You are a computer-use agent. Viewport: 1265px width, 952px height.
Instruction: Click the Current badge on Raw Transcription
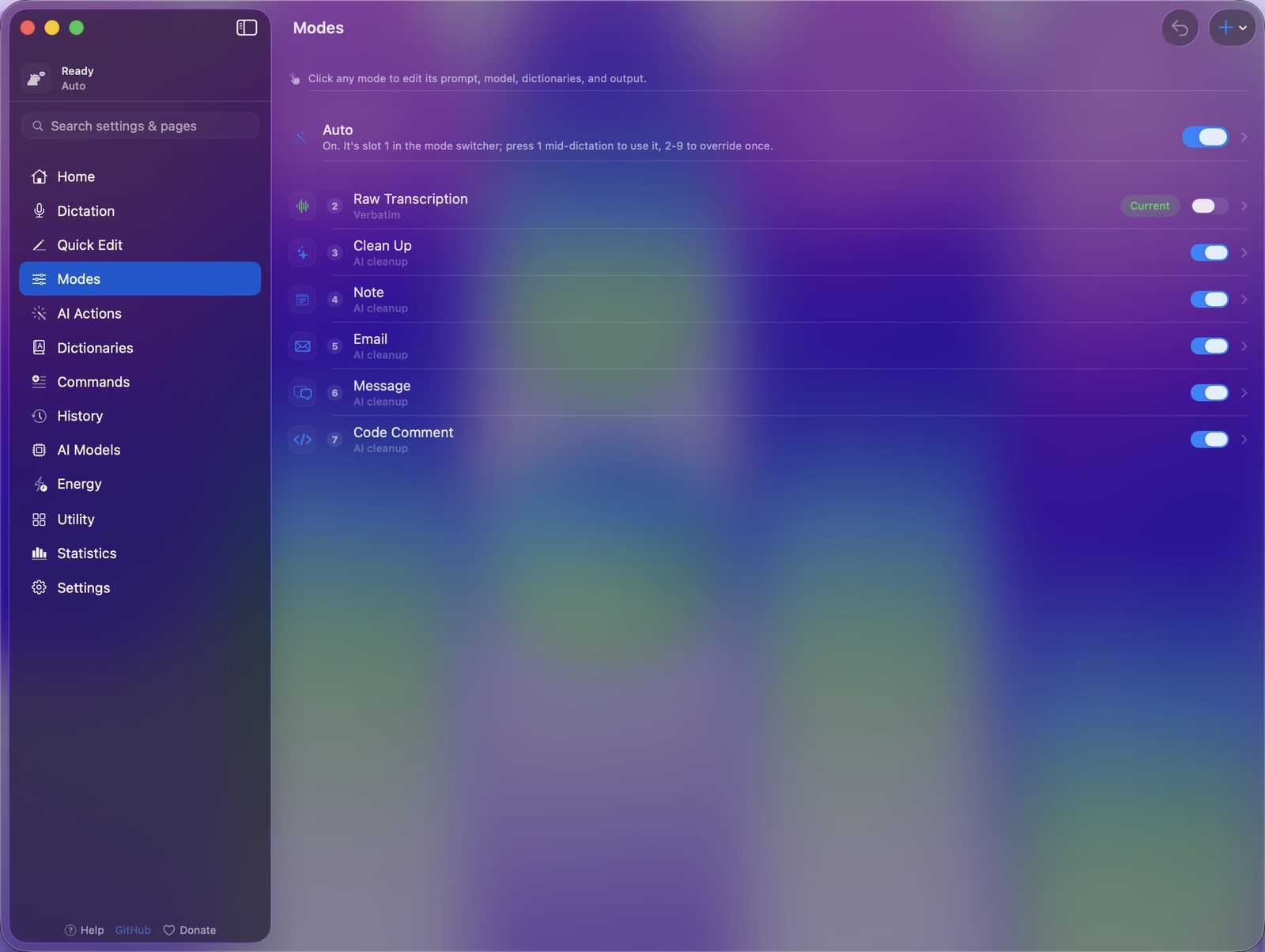pyautogui.click(x=1150, y=206)
